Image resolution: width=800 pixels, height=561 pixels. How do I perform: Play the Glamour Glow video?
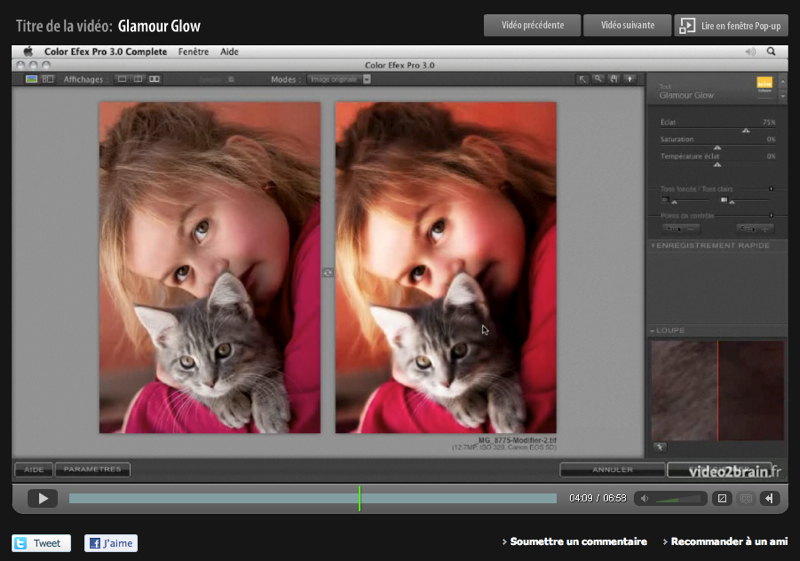[42, 498]
